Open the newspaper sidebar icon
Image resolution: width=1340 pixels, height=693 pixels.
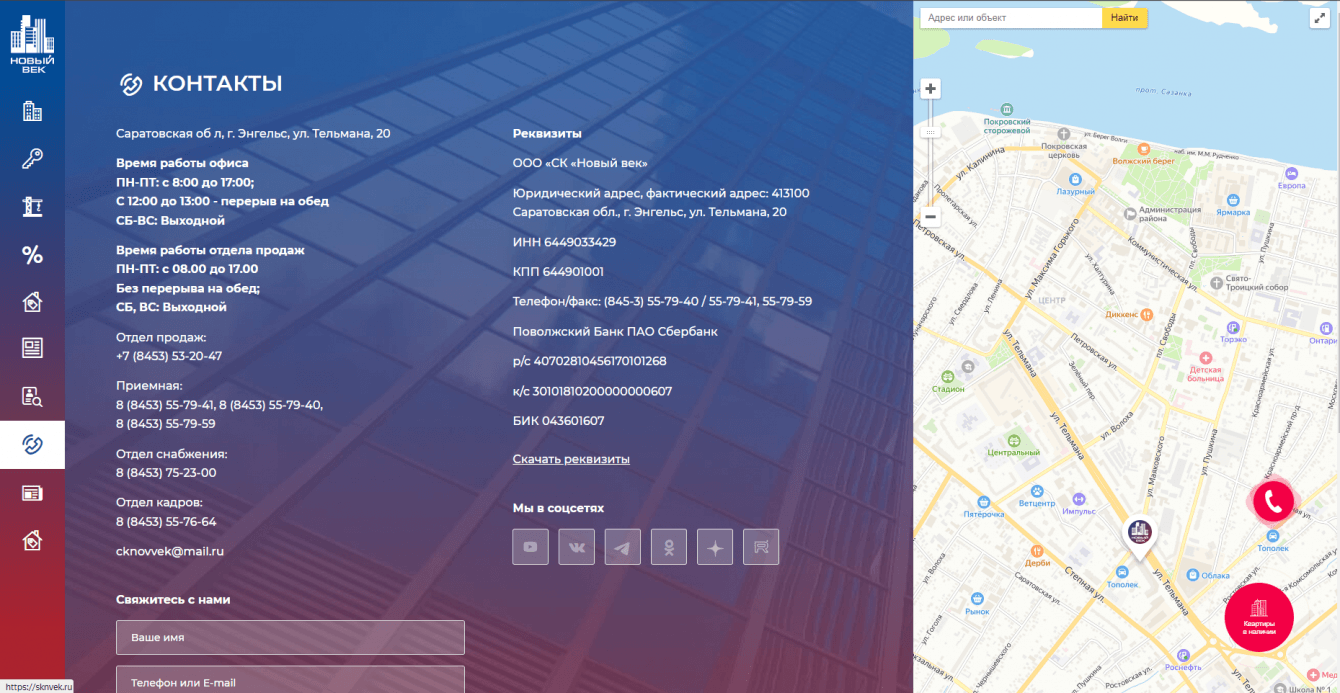click(x=32, y=348)
